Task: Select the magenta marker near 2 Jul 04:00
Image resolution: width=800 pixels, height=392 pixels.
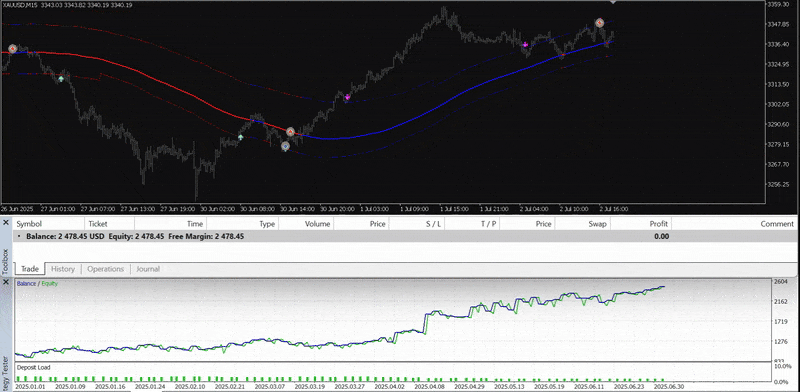Action: coord(525,45)
